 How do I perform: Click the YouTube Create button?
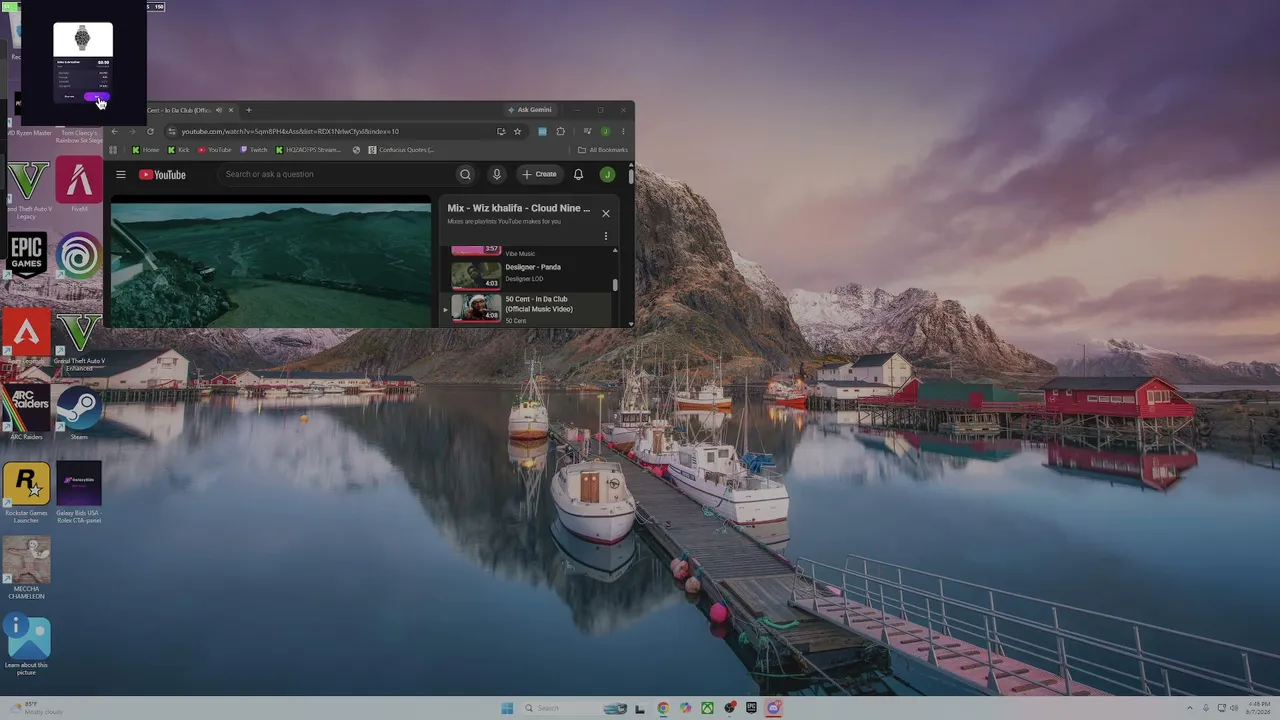pos(539,174)
